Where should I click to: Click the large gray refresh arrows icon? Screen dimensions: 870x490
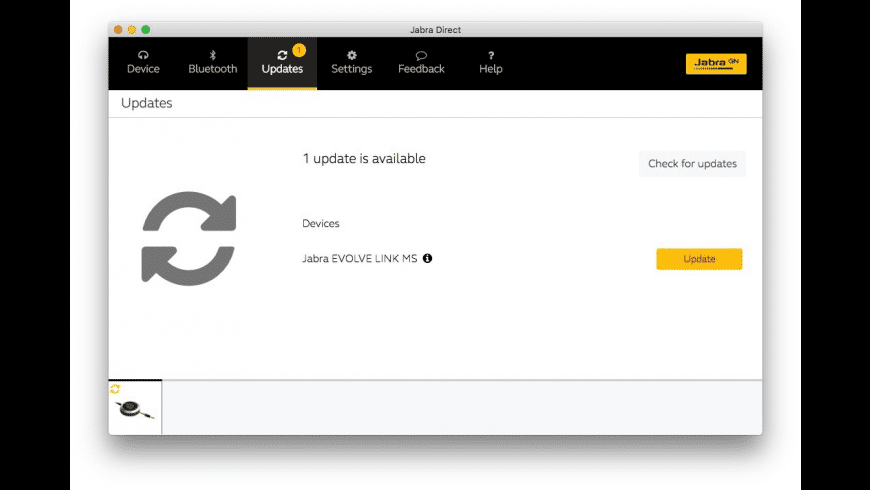pyautogui.click(x=189, y=238)
